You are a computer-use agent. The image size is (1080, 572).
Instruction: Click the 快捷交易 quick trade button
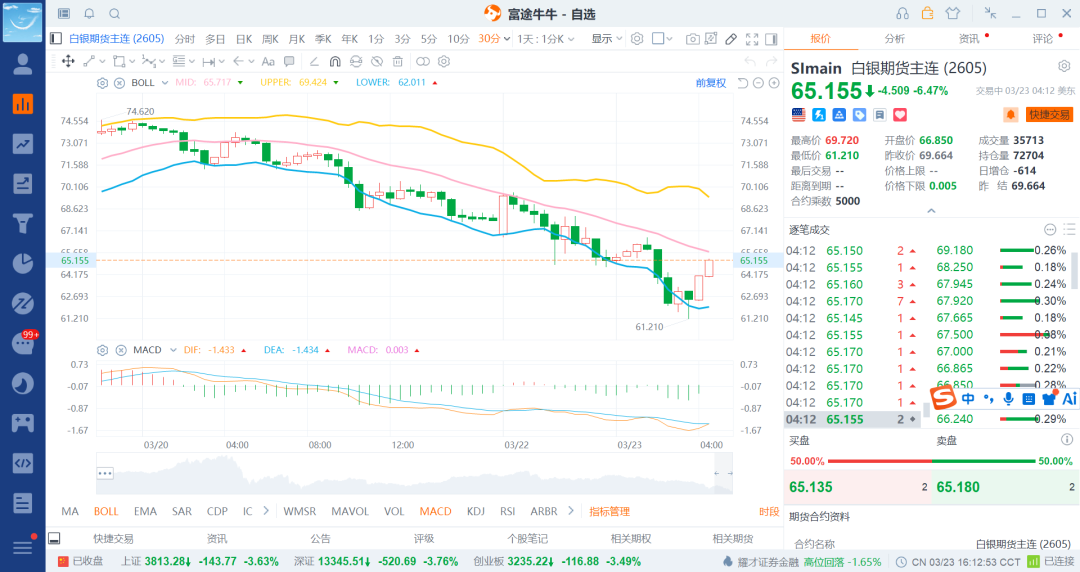coord(1049,115)
